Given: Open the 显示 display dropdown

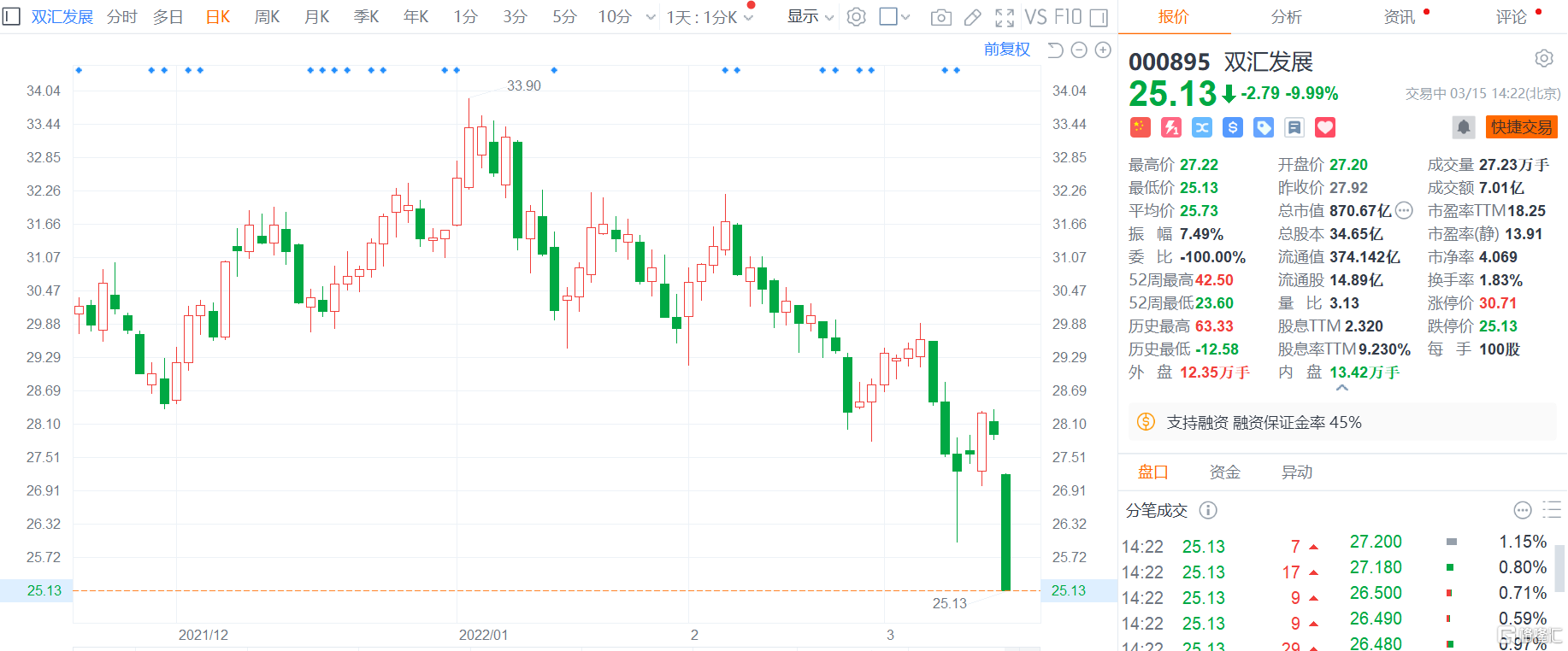Looking at the screenshot, I should pos(811,17).
